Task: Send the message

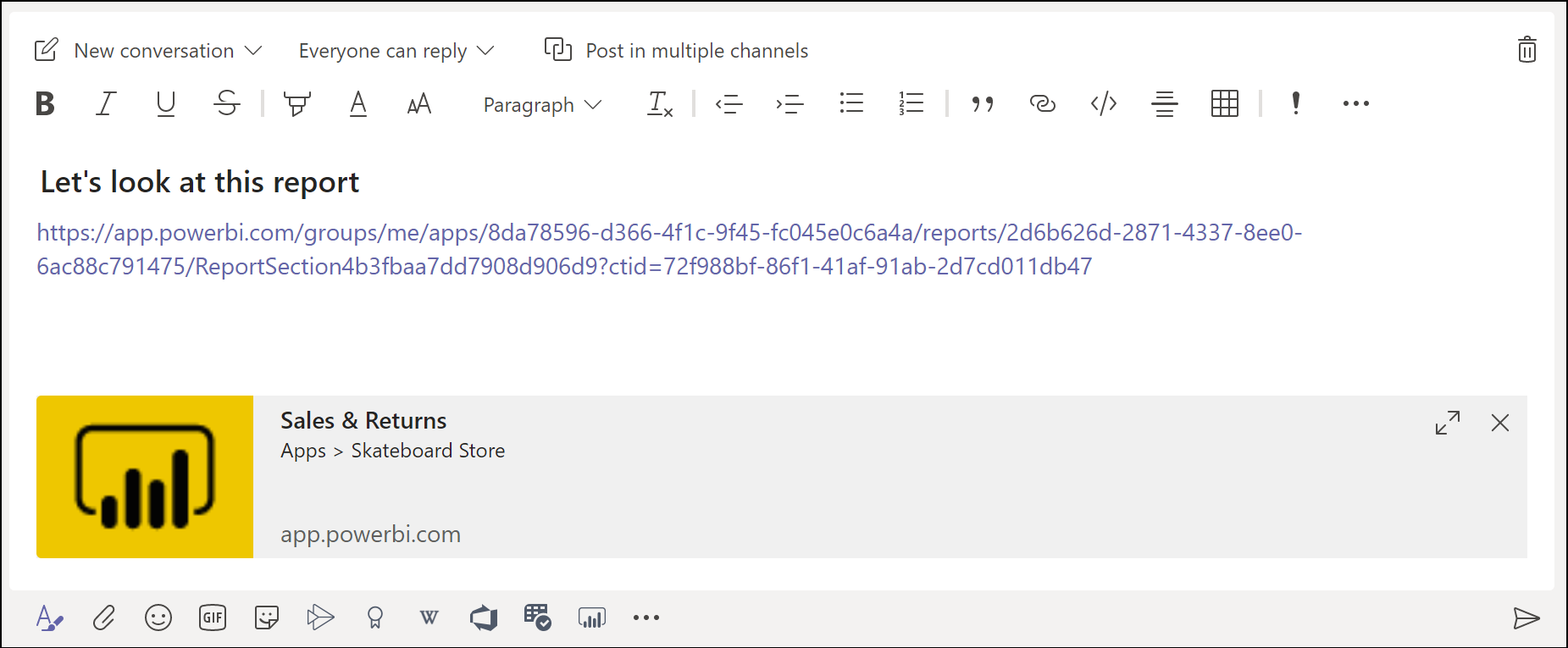Action: (x=1526, y=618)
